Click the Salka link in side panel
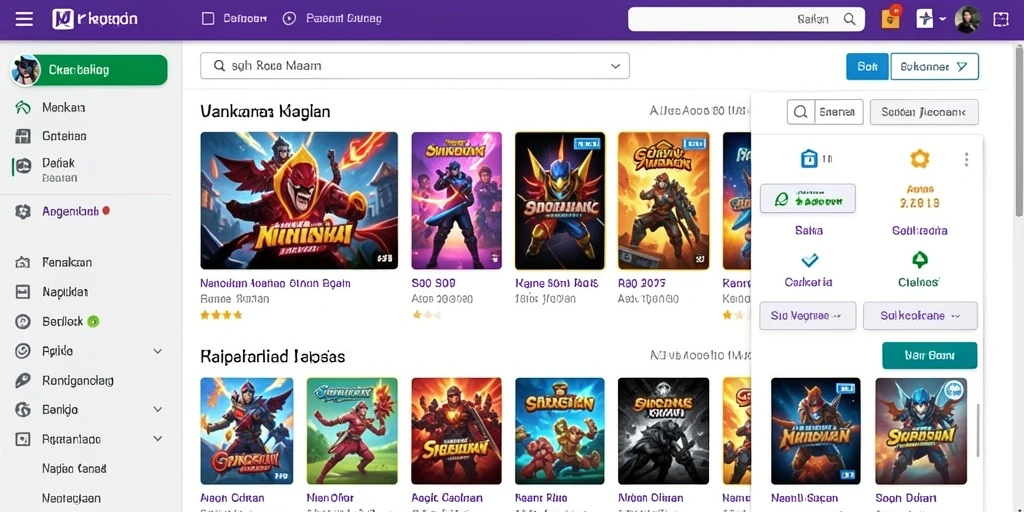The image size is (1024, 512). pyautogui.click(x=808, y=231)
